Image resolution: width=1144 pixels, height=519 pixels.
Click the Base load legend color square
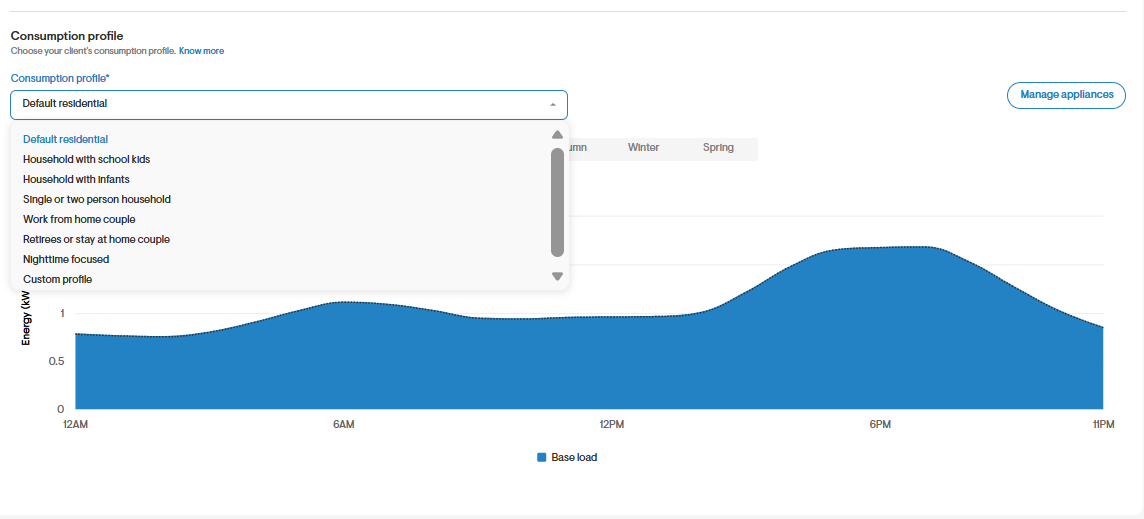pos(541,458)
